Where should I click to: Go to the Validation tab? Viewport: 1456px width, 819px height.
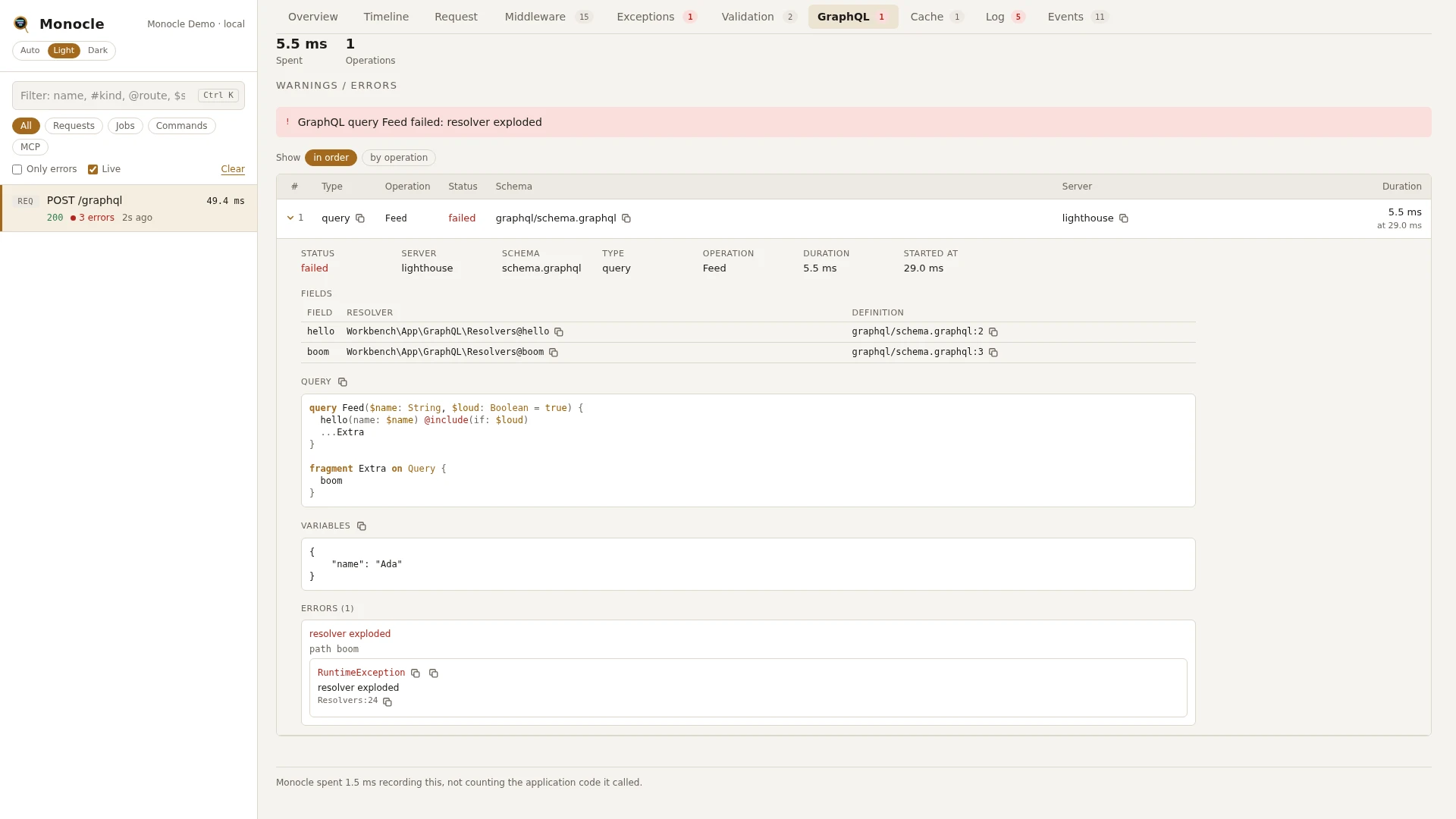point(758,17)
